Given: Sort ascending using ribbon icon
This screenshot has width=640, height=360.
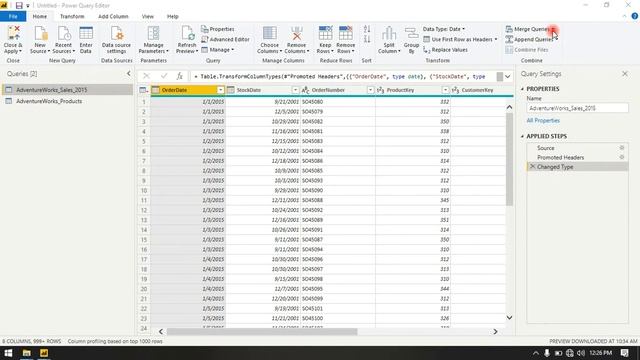Looking at the screenshot, I should pos(367,29).
